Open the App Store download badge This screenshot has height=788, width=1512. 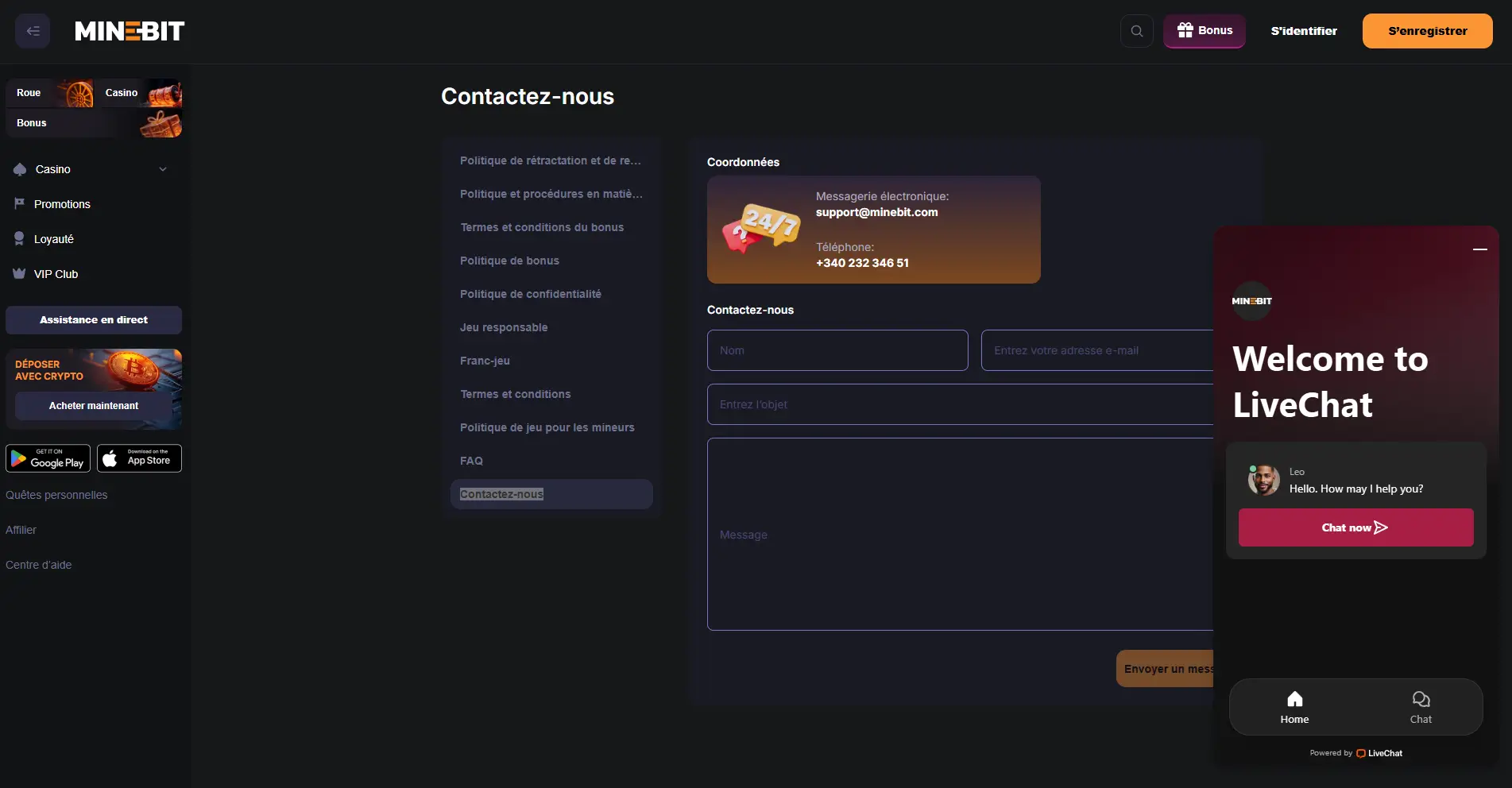coord(139,458)
